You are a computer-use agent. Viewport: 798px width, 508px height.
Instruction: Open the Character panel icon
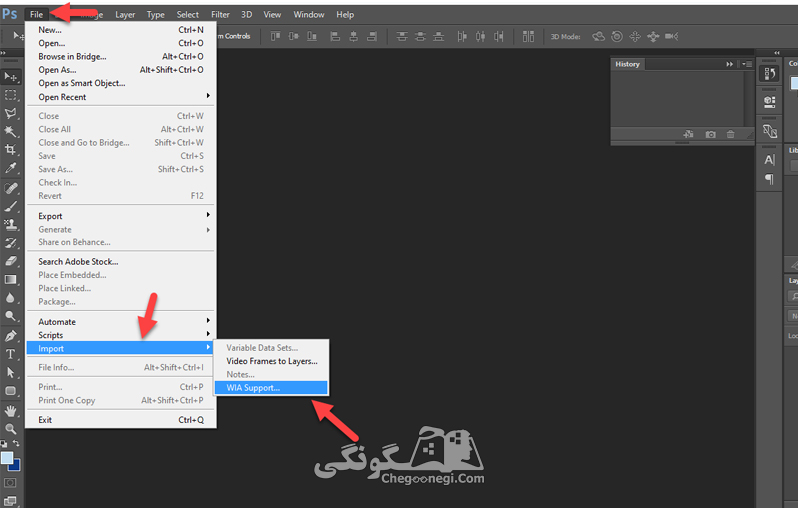click(x=770, y=160)
